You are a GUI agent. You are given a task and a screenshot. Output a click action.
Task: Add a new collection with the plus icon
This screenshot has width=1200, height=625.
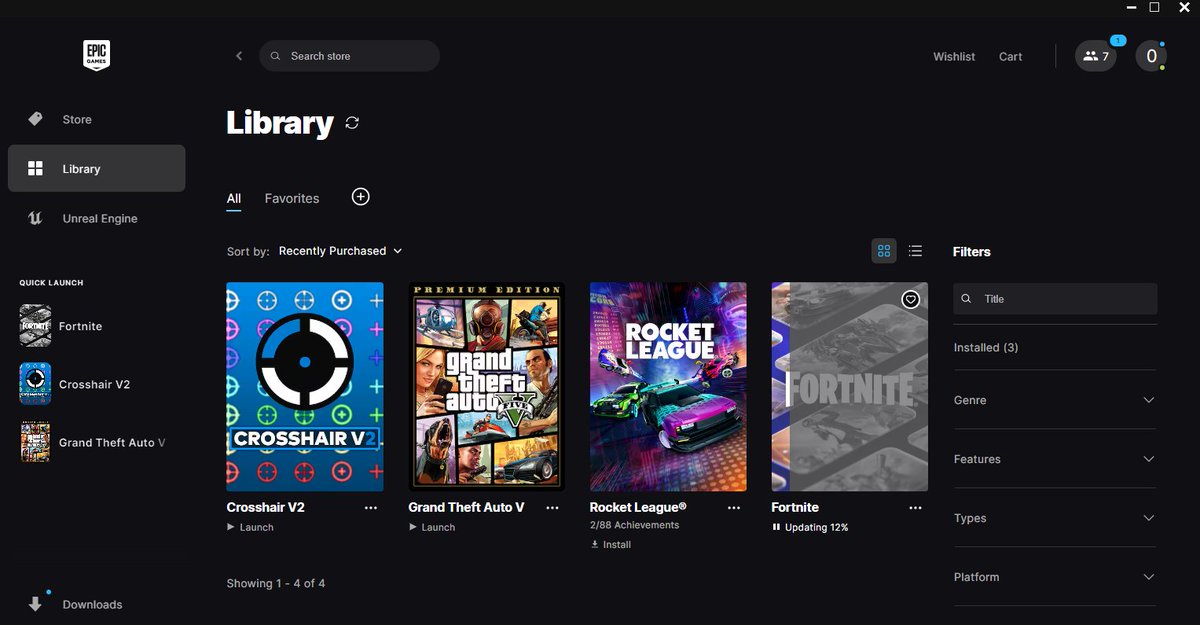361,197
